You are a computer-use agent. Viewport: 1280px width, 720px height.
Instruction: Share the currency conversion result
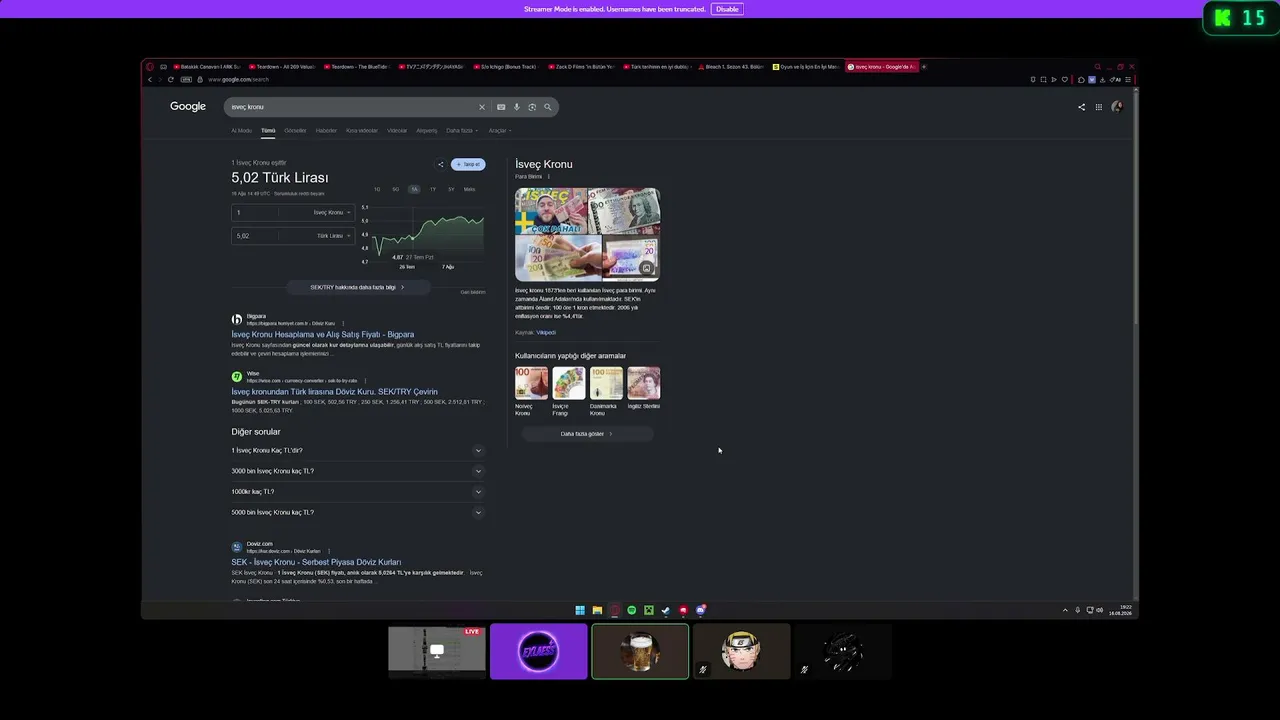click(x=440, y=164)
